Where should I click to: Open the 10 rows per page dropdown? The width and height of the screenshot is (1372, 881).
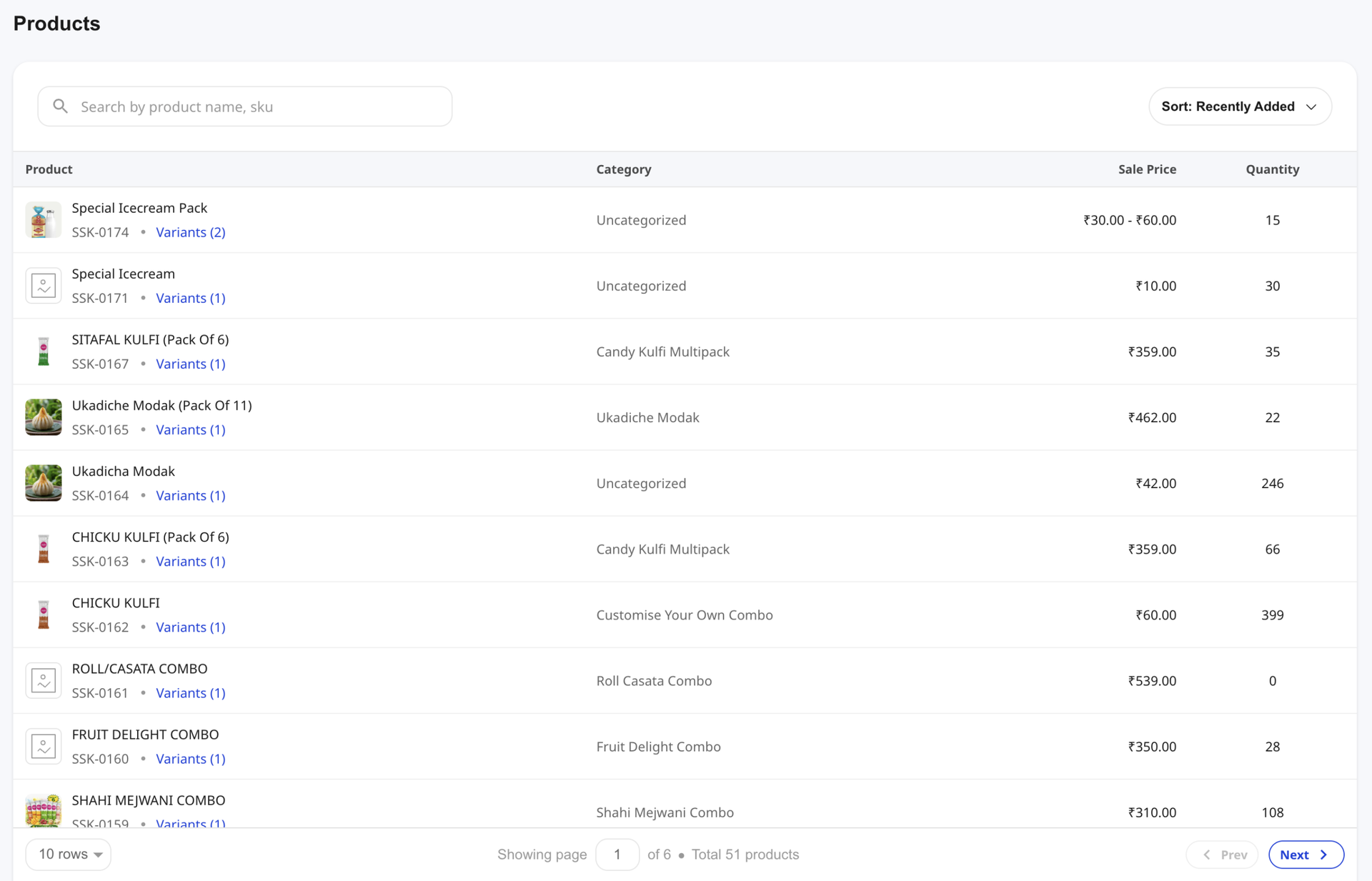coord(69,854)
